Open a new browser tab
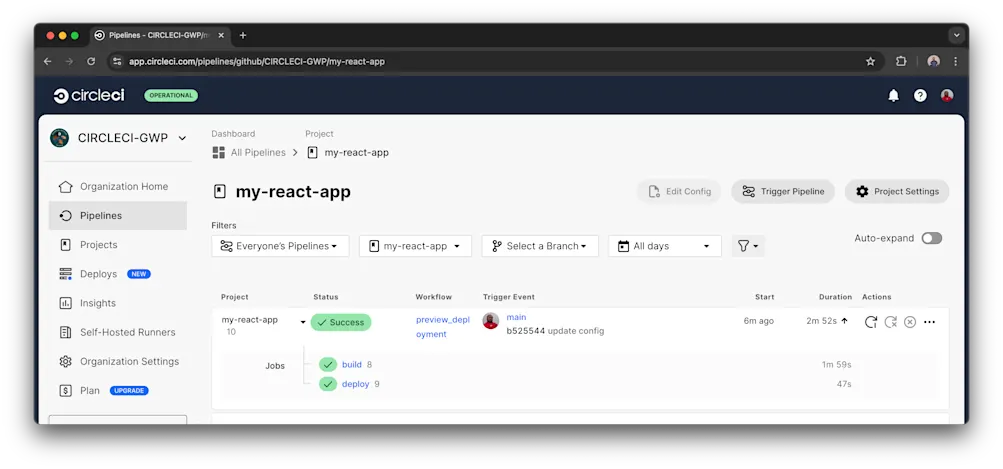 (242, 35)
